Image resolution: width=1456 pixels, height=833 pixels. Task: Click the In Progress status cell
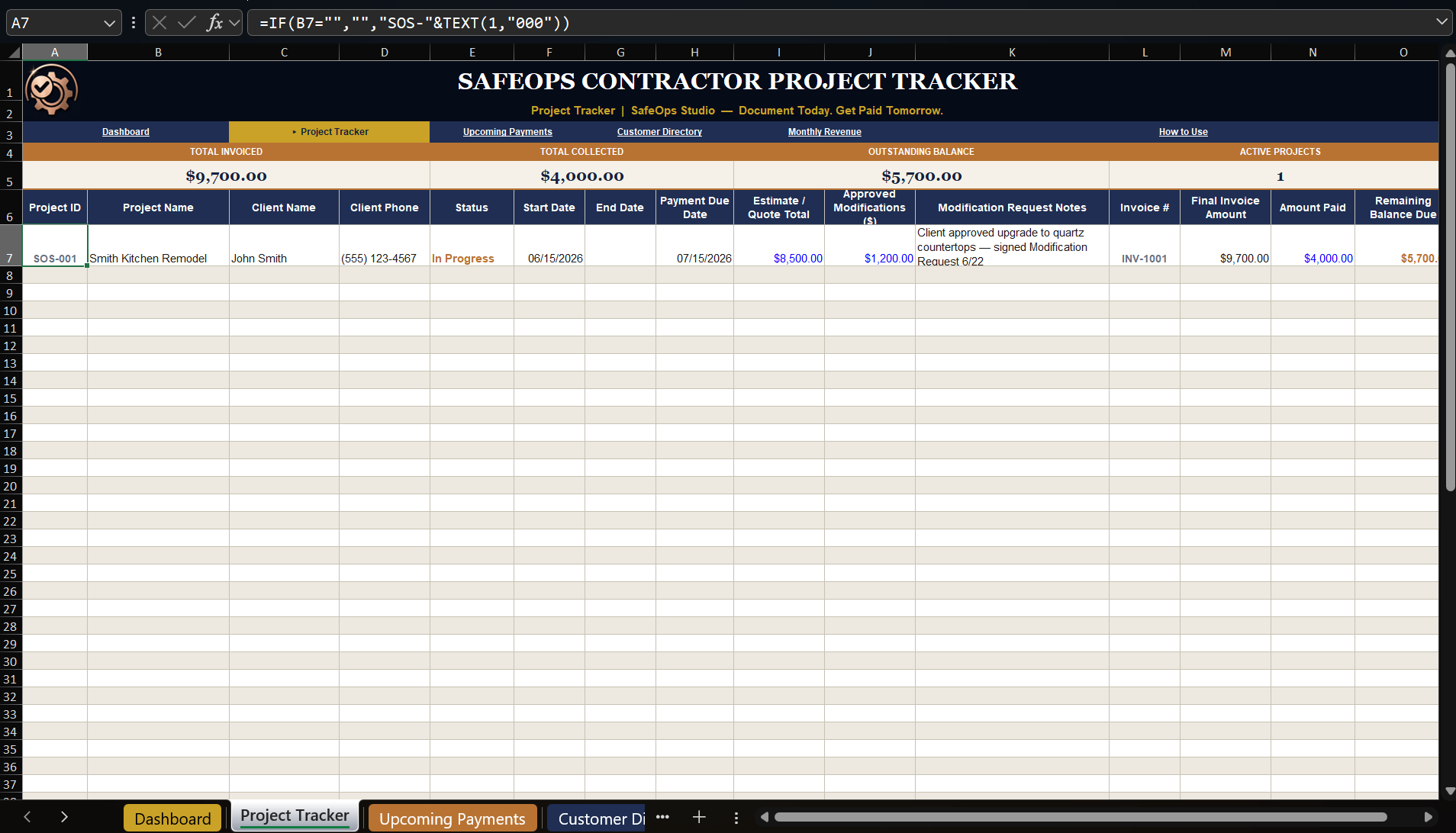472,246
